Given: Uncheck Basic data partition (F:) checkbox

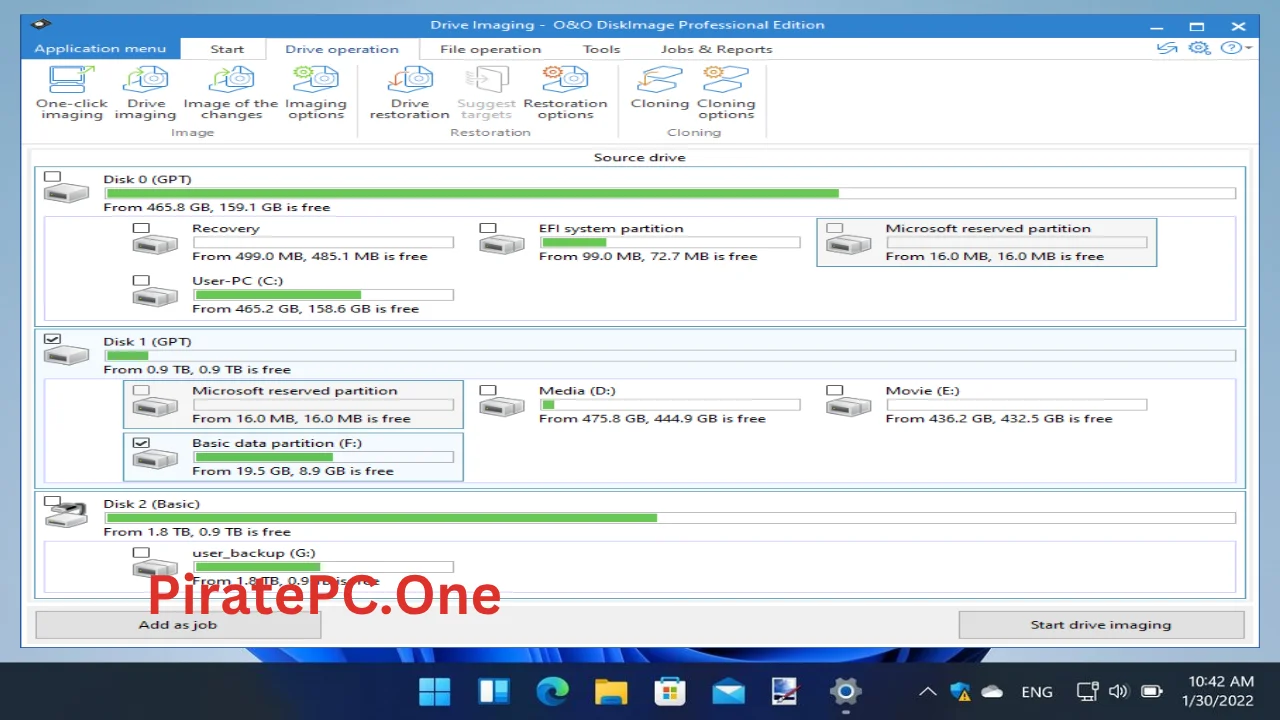Looking at the screenshot, I should (141, 442).
